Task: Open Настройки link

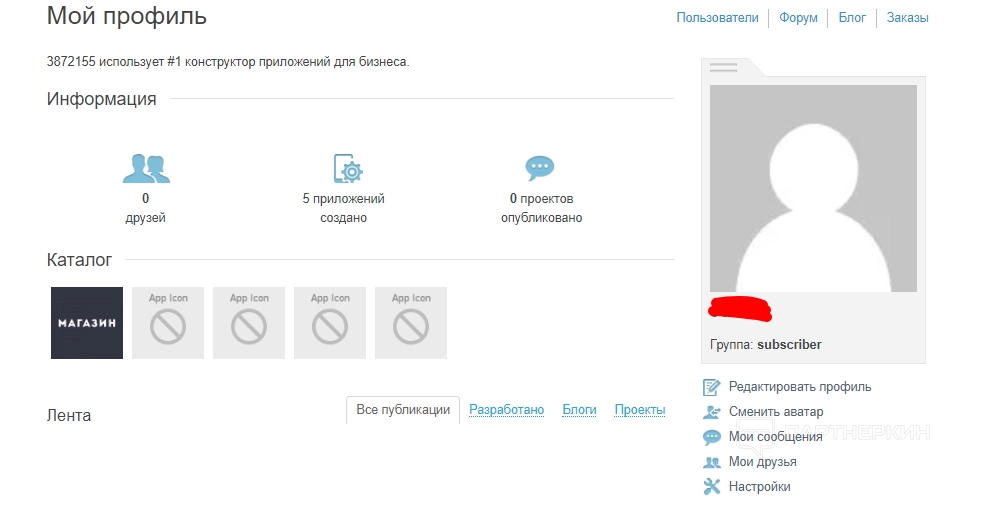Action: pos(760,487)
